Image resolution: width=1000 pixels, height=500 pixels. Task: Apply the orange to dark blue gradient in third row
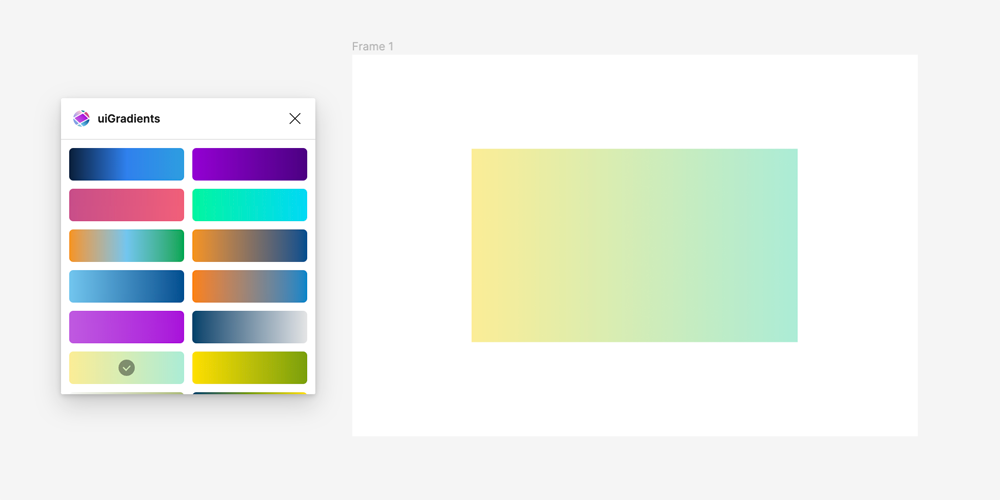tap(249, 246)
